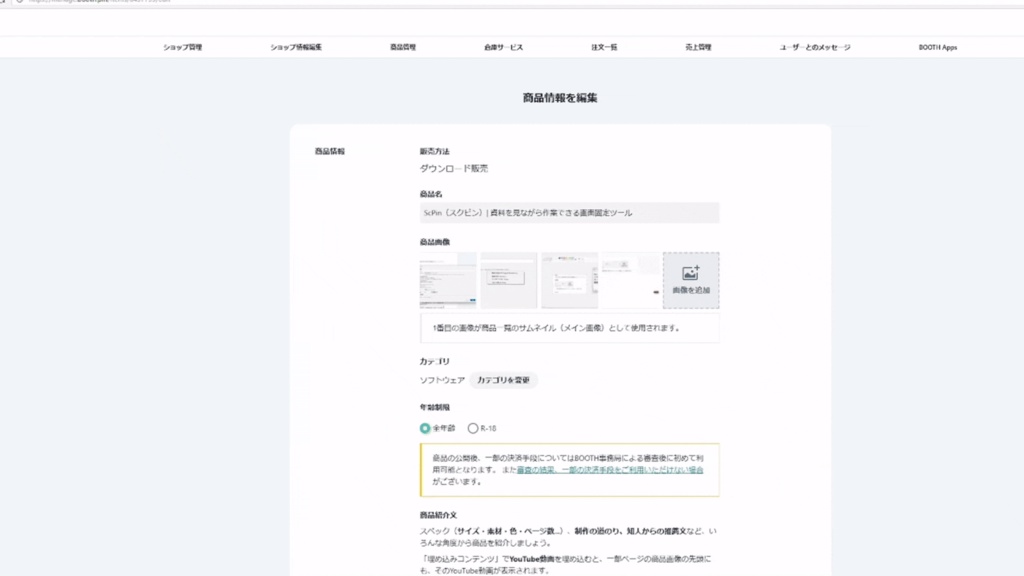Open the payment review restrictions link in the notice
Viewport: 1024px width, 576px height.
(610, 470)
